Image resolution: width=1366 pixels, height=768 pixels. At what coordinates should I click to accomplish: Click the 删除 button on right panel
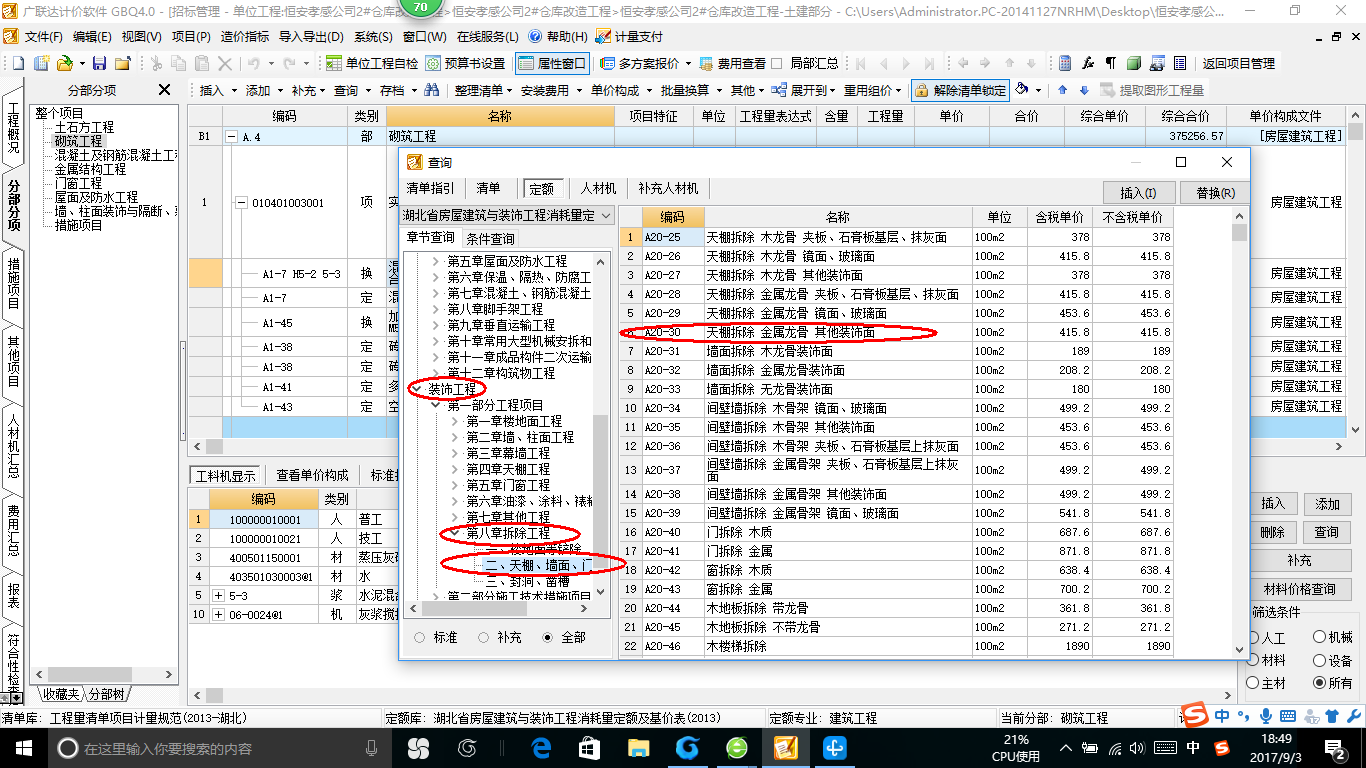tap(1271, 532)
